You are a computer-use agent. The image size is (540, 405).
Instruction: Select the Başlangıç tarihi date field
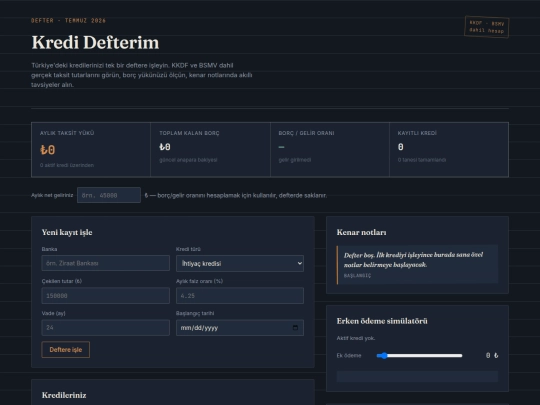[240, 328]
